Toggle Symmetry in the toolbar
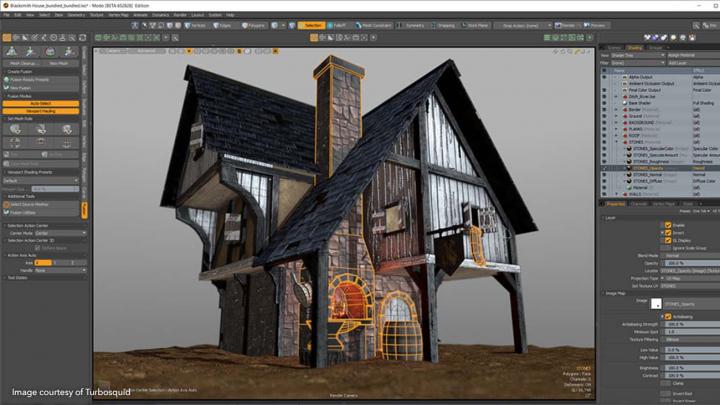Image resolution: width=720 pixels, height=405 pixels. [411, 25]
